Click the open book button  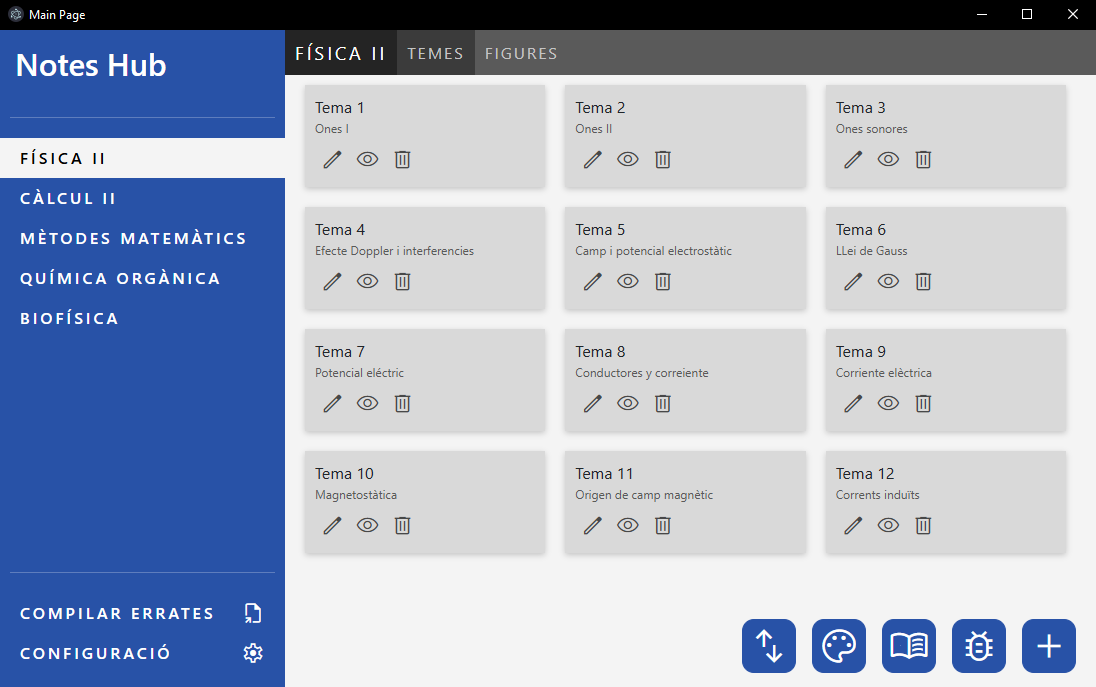point(909,646)
